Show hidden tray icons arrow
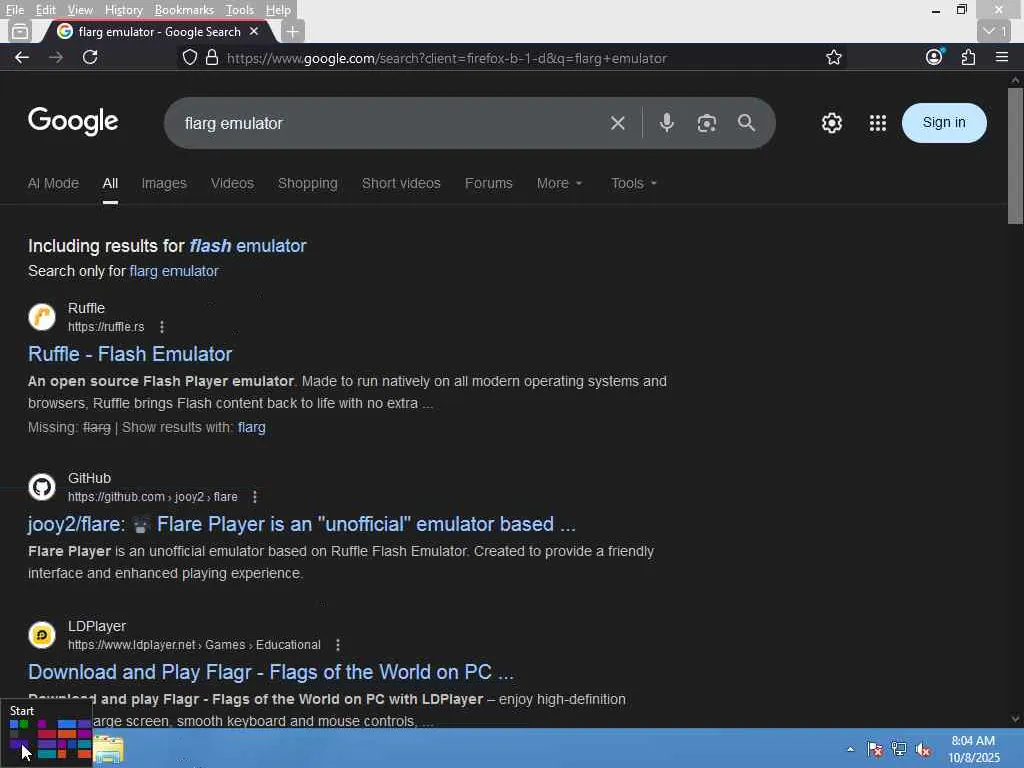This screenshot has height=768, width=1024. click(x=850, y=749)
